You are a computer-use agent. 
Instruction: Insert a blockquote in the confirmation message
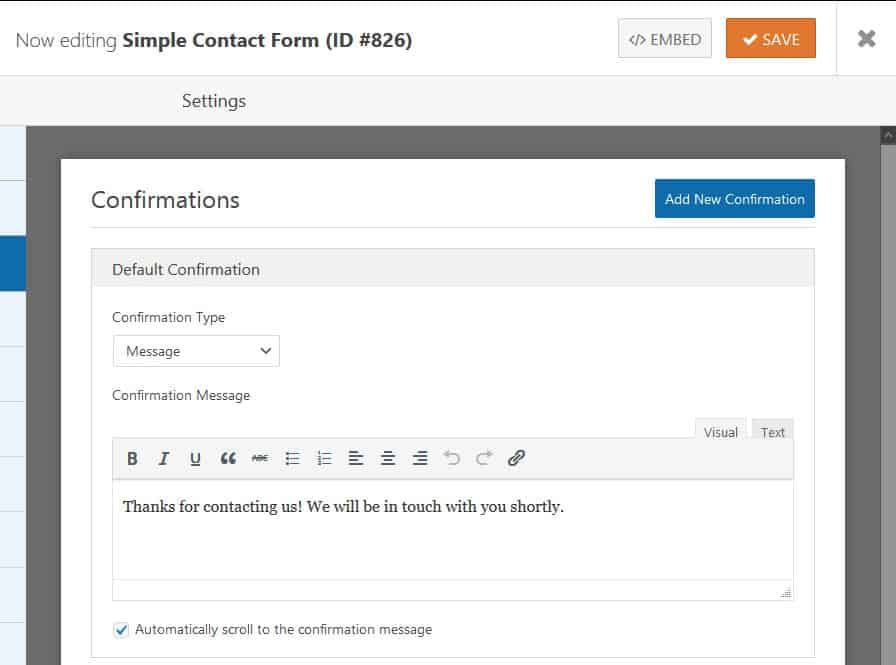click(228, 458)
